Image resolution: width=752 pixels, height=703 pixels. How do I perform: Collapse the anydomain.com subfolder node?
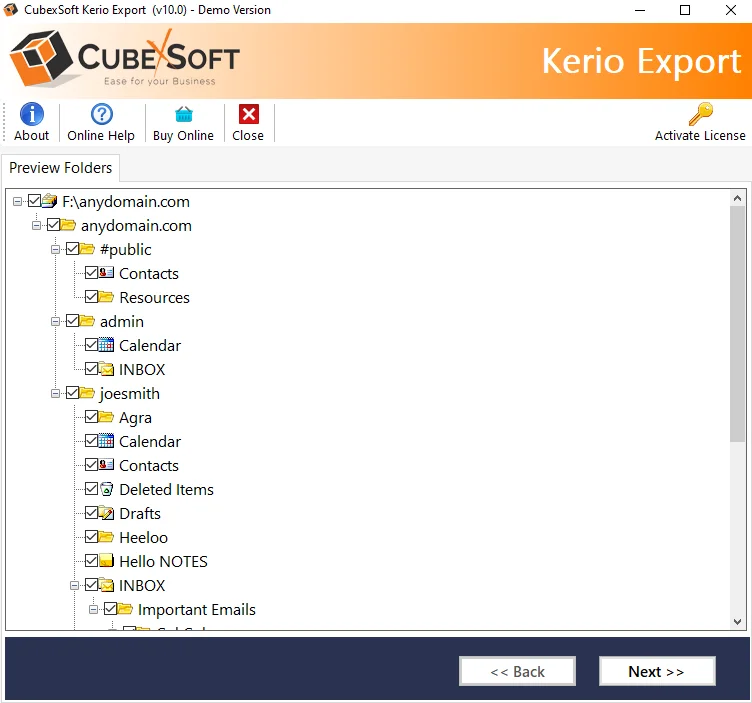point(36,225)
